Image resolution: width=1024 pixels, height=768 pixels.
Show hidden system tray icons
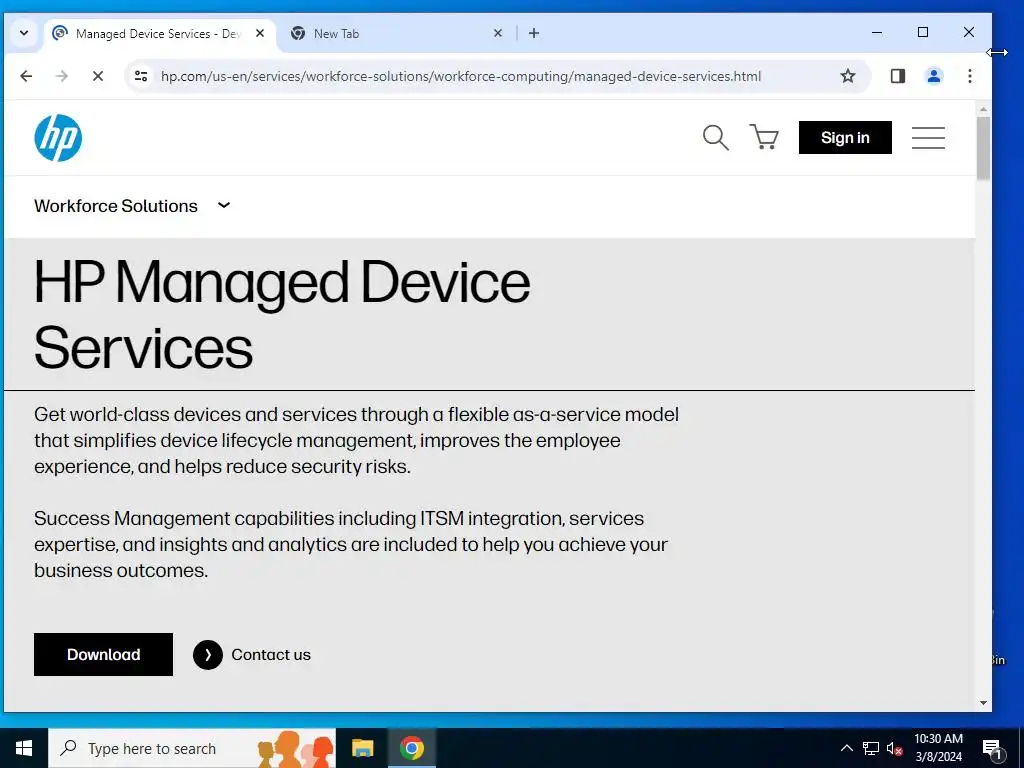coord(846,748)
